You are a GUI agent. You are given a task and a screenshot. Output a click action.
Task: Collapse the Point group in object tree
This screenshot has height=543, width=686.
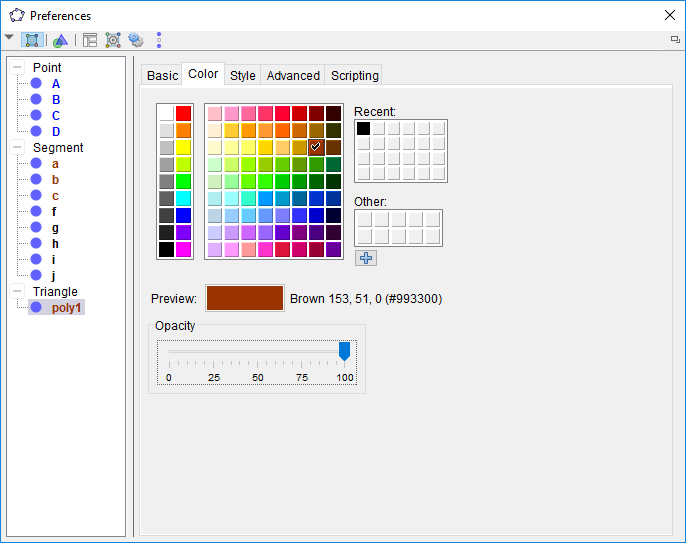pos(17,68)
